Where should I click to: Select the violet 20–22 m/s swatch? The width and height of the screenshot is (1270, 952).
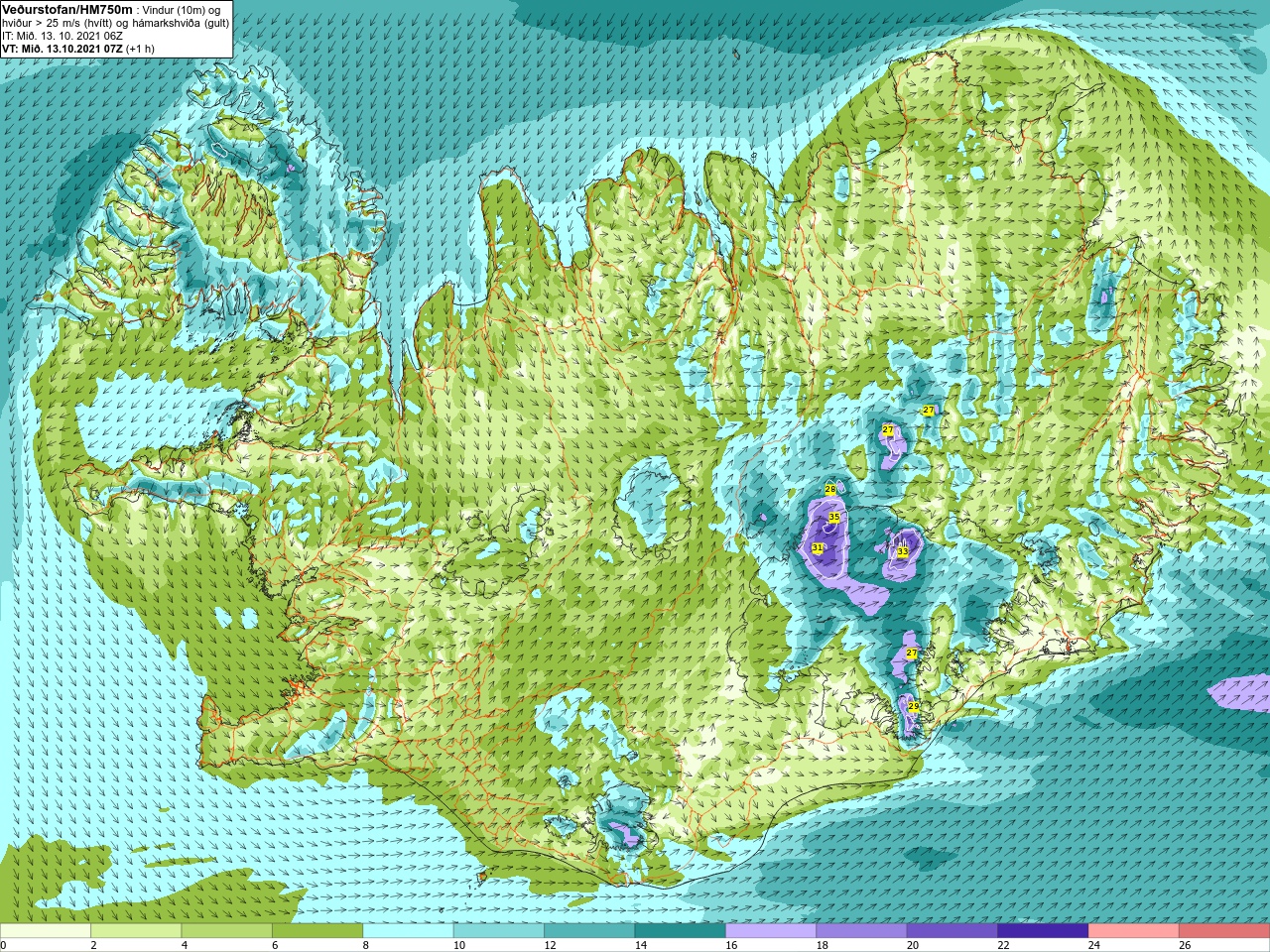(952, 931)
